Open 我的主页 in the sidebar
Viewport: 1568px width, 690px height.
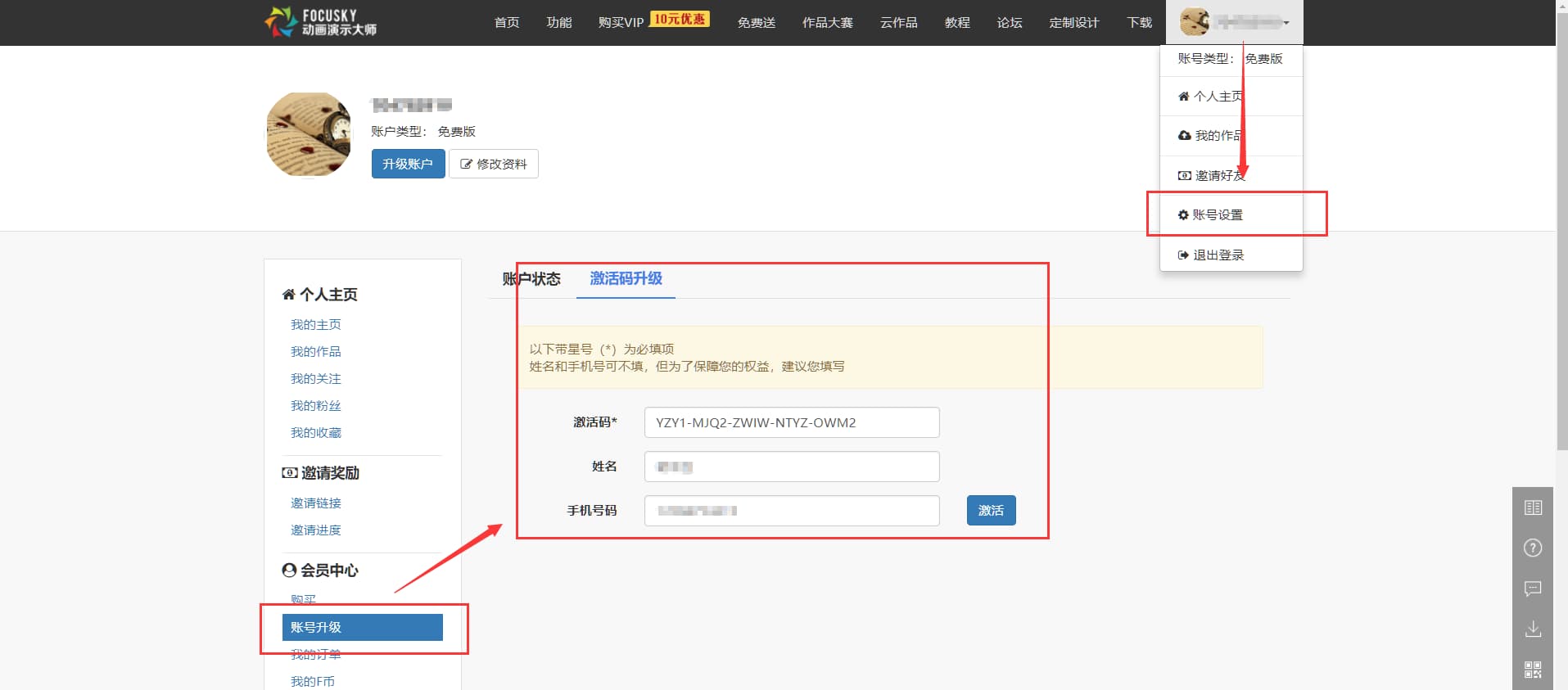(x=315, y=325)
